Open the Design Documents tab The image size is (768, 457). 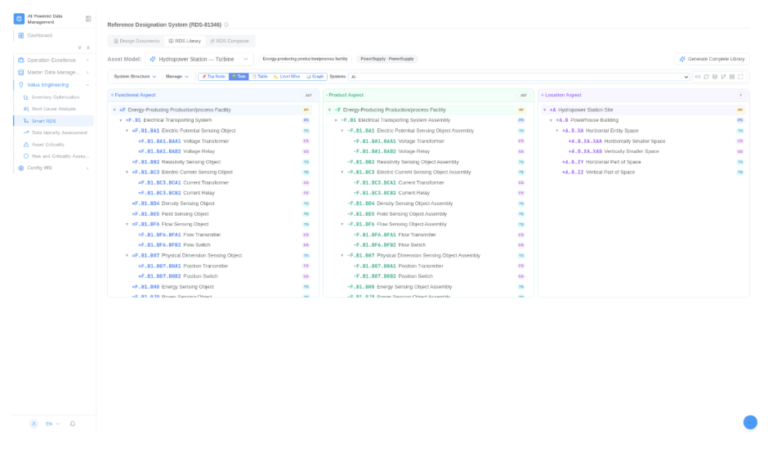(137, 41)
